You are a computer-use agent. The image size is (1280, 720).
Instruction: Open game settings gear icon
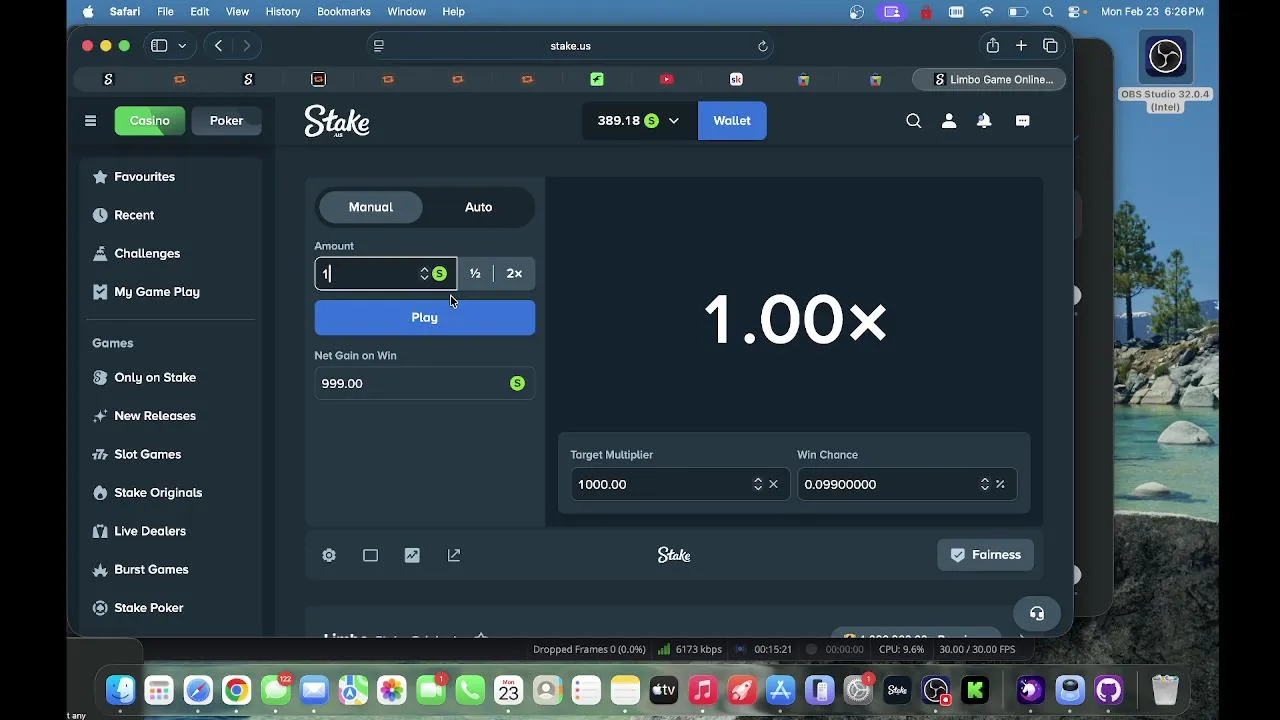pyautogui.click(x=329, y=555)
